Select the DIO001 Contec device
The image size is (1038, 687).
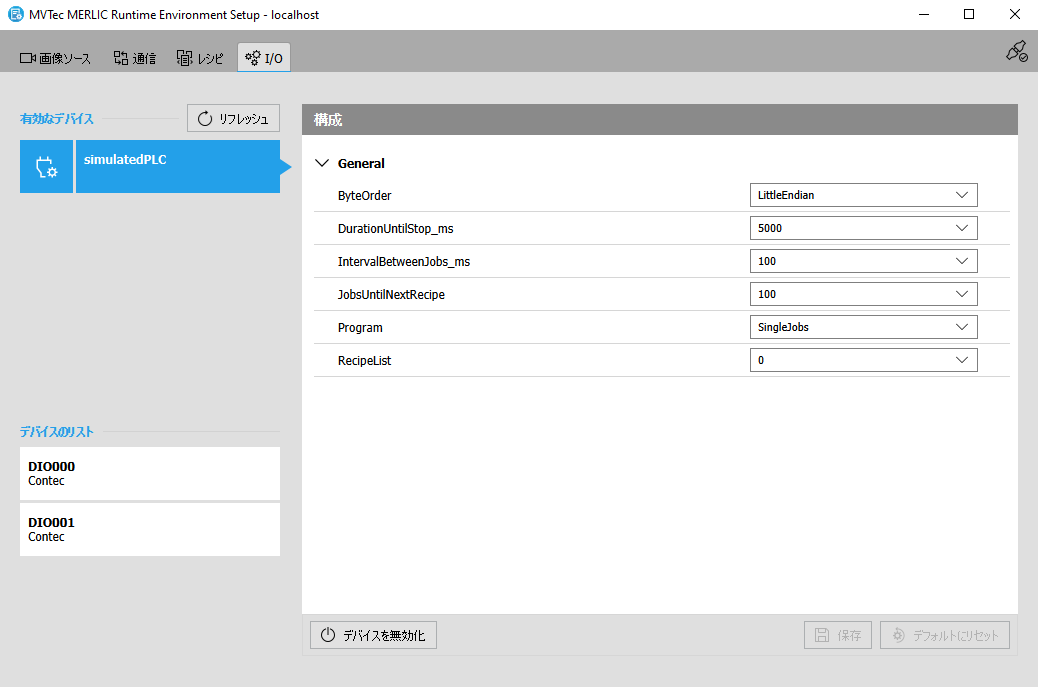pyautogui.click(x=149, y=529)
